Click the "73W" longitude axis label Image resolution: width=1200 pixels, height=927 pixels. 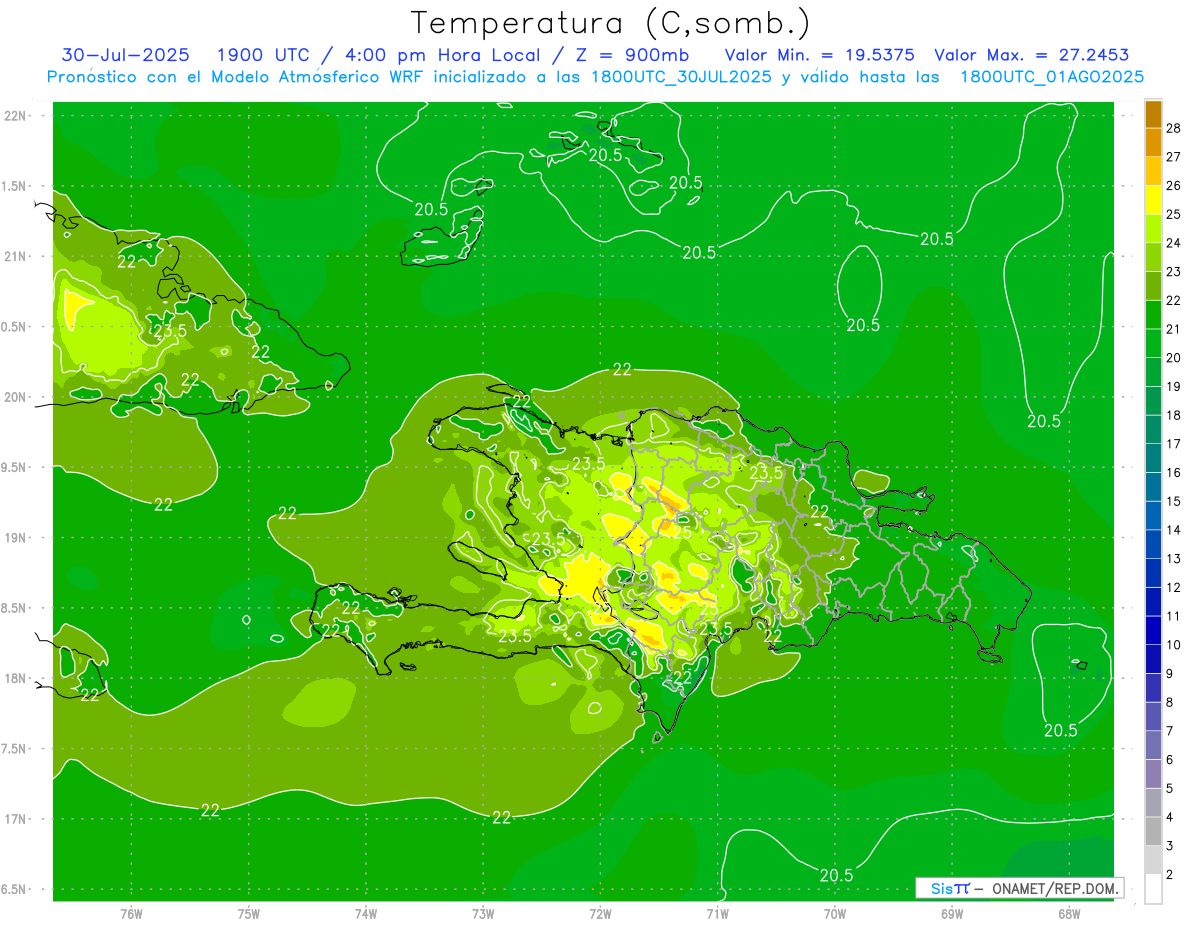point(483,913)
